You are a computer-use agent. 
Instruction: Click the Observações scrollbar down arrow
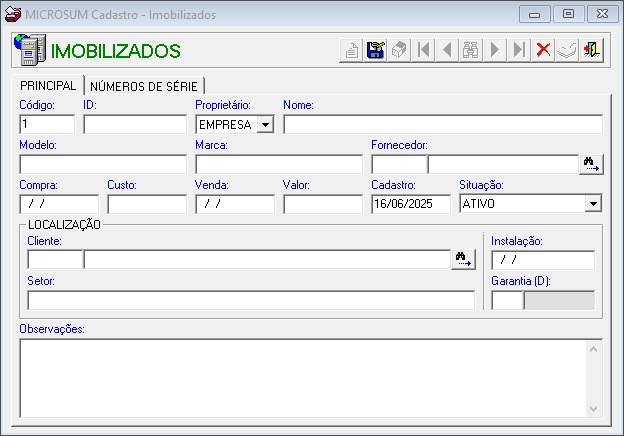click(593, 409)
